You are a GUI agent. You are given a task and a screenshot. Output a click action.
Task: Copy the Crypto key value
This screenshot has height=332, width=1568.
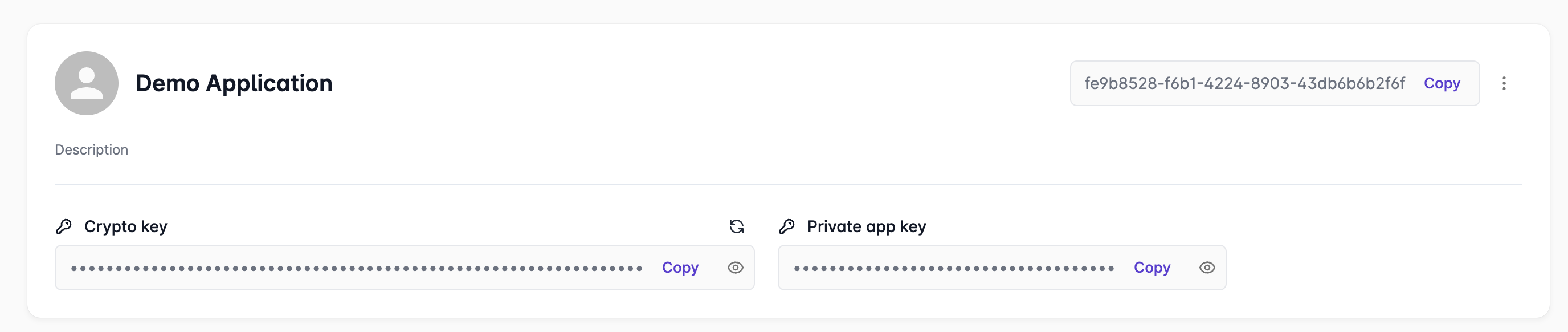tap(680, 268)
